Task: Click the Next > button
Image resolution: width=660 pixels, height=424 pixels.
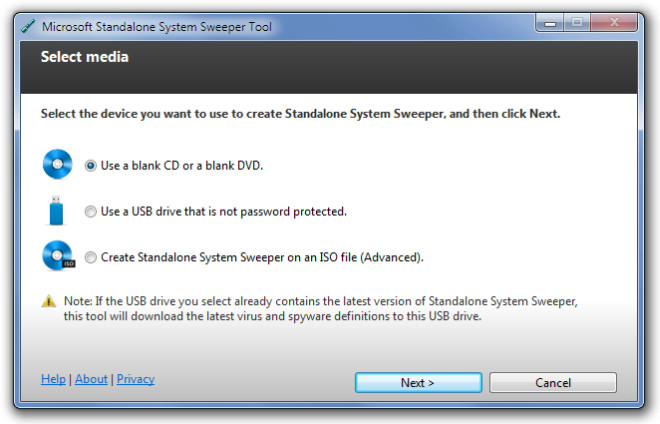Action: coord(418,382)
